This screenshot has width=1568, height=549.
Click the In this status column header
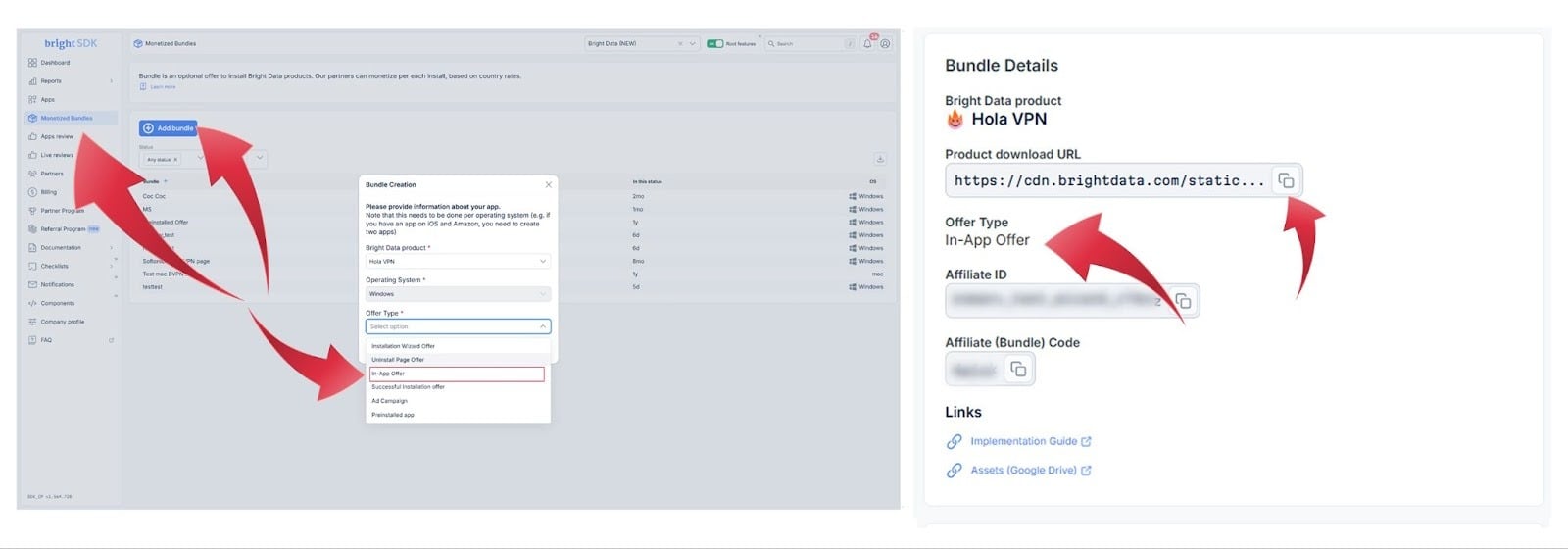(x=648, y=181)
